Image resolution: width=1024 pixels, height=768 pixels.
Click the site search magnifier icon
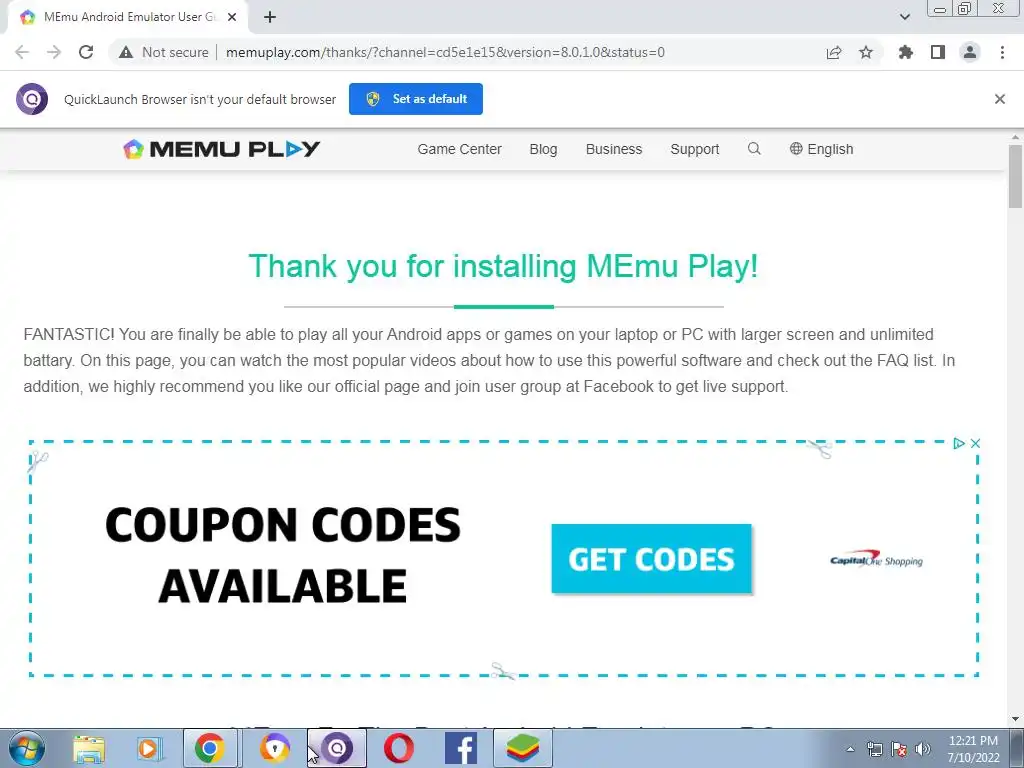click(754, 149)
